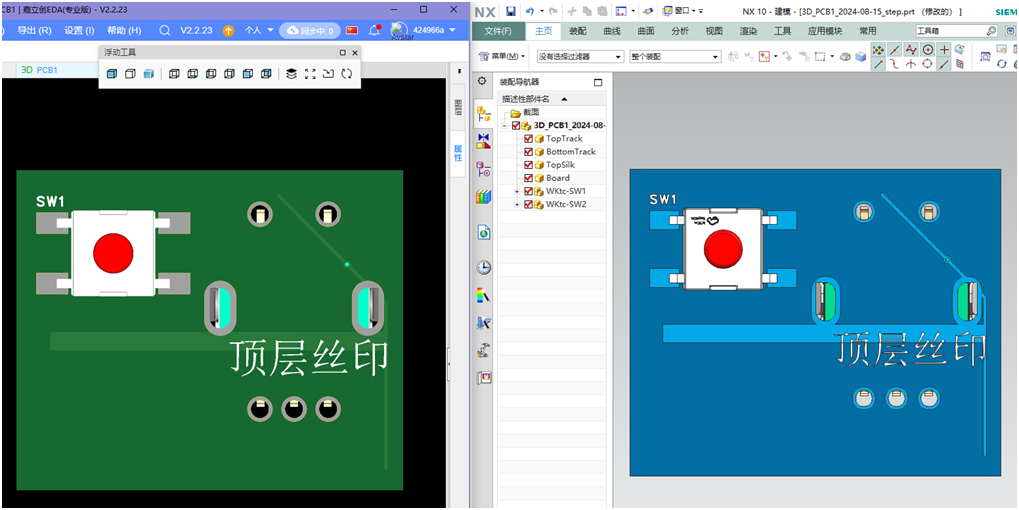Click the fit-to-screen icon in floating toolbar
This screenshot has height=510, width=1019.
[x=310, y=73]
